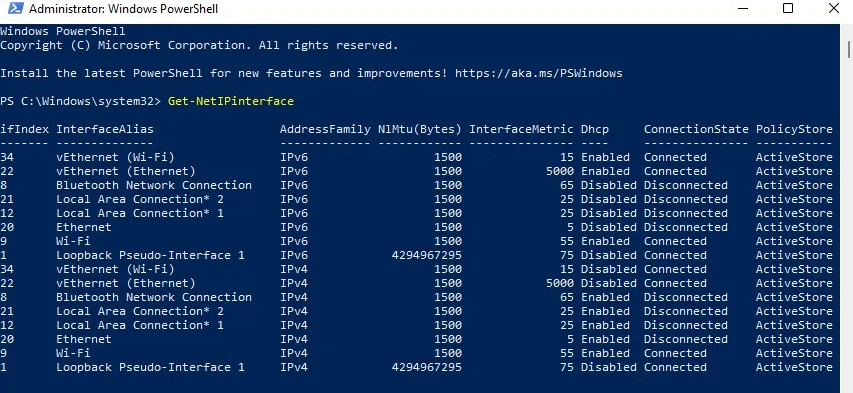Click the Dhcp column header
Viewport: 853px width, 393px height.
pyautogui.click(x=595, y=129)
